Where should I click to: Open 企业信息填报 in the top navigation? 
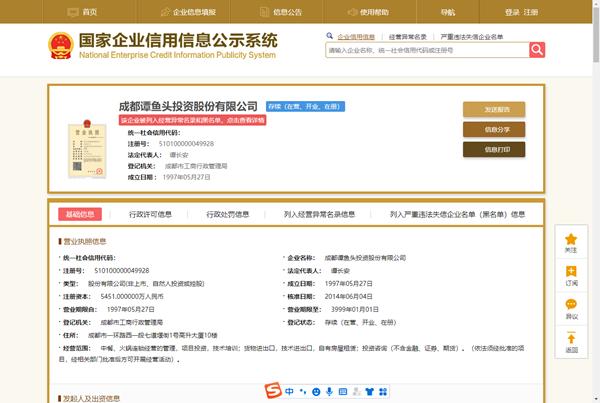194,12
